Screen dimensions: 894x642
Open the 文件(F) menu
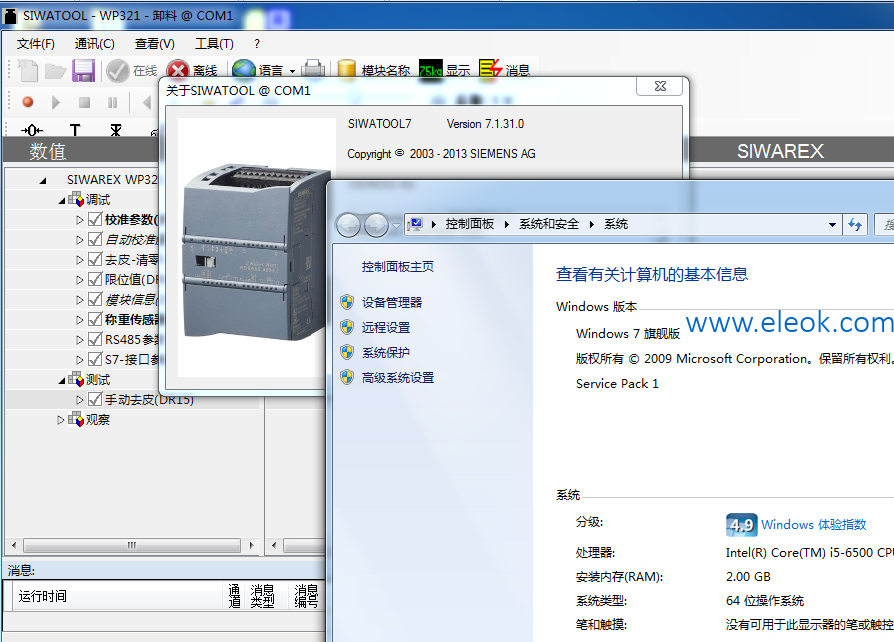pyautogui.click(x=35, y=44)
